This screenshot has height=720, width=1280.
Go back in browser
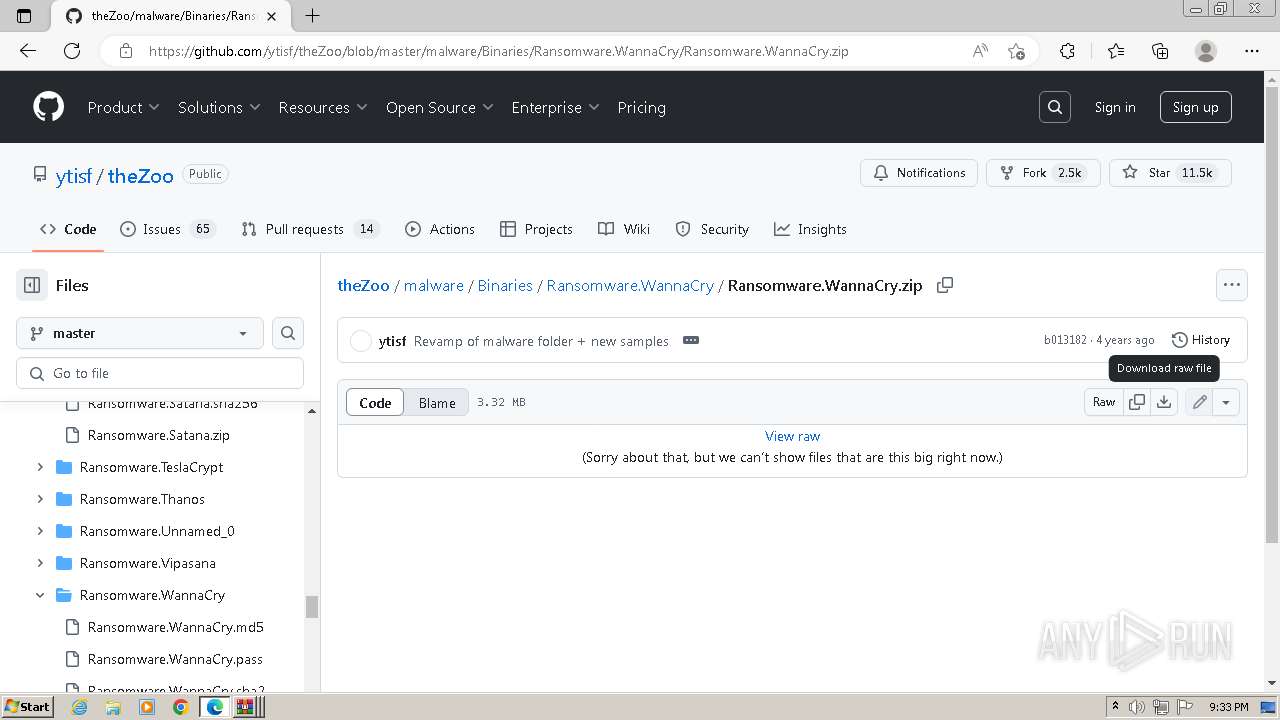(28, 51)
